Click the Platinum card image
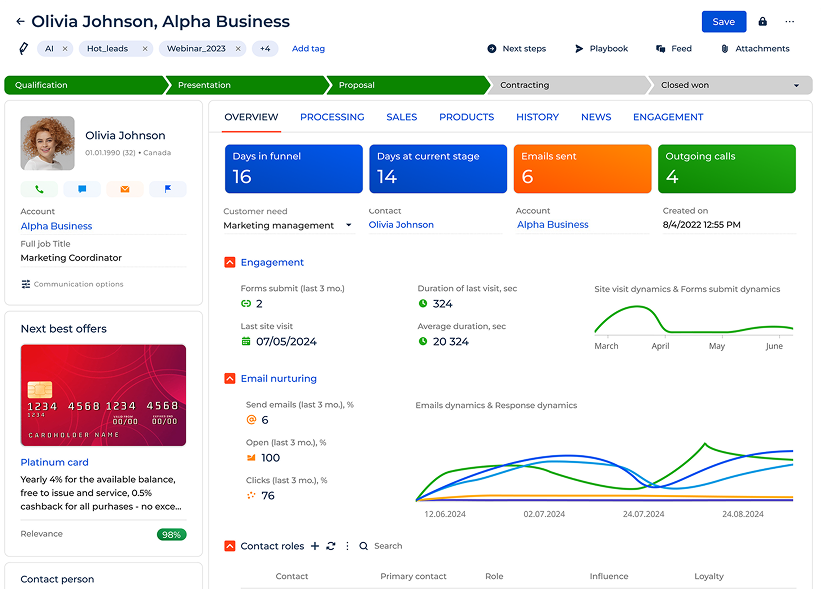 (103, 395)
